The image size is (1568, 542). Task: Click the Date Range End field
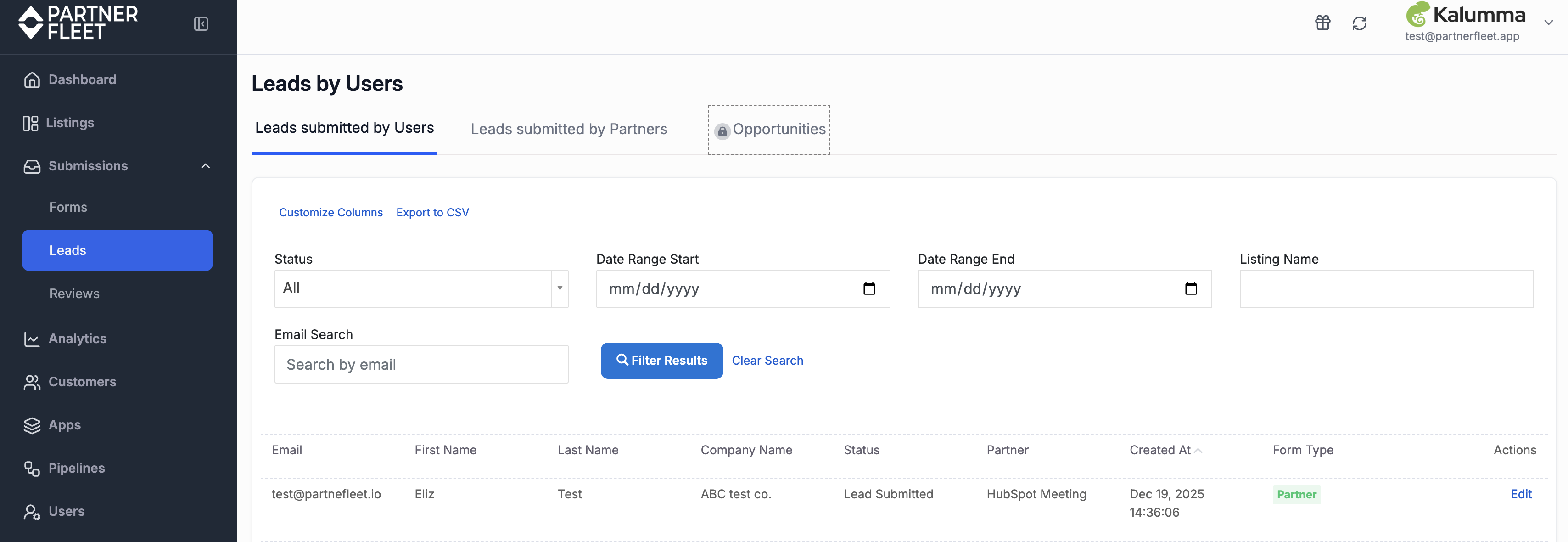[1064, 288]
